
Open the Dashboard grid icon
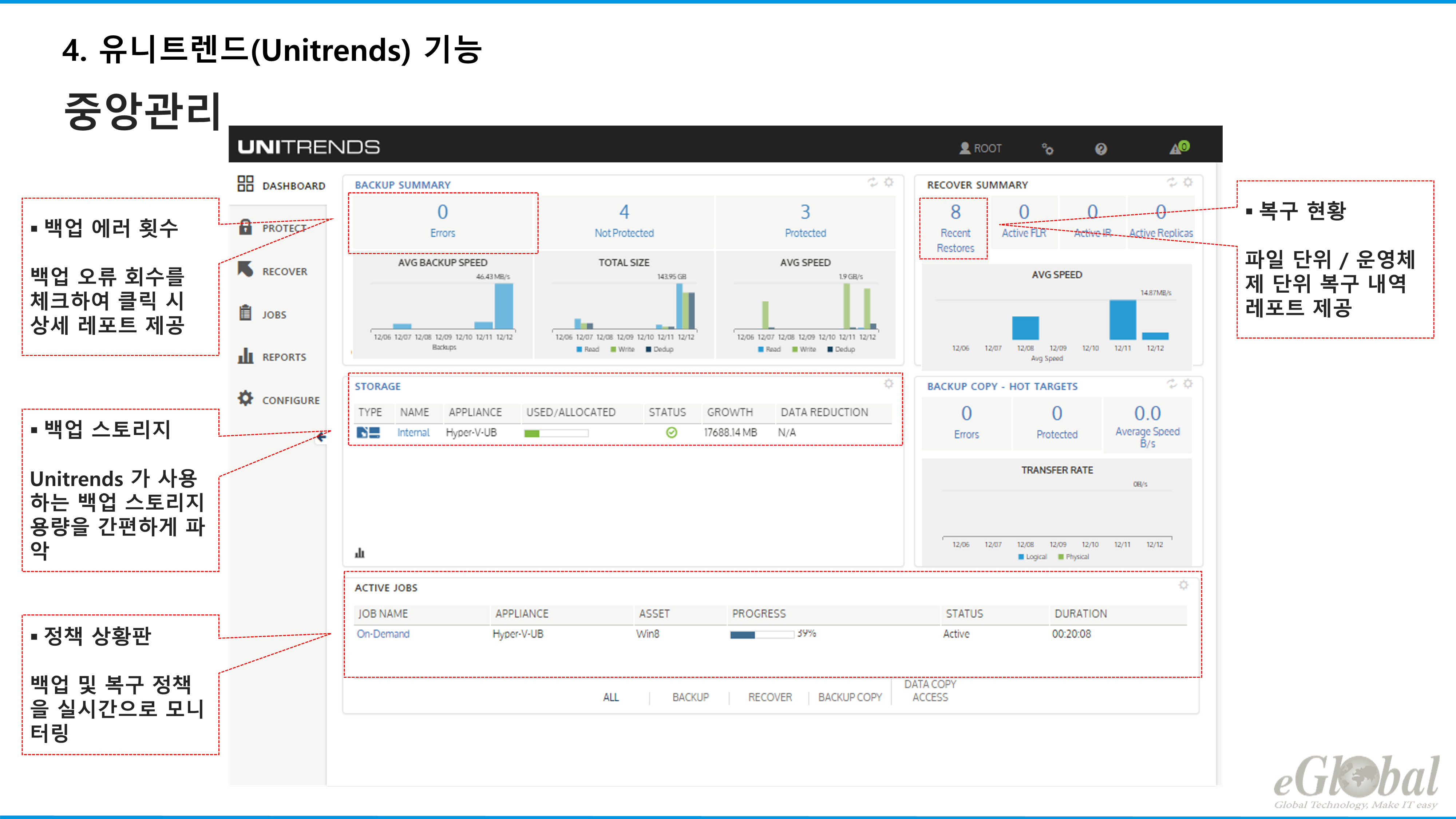tap(245, 184)
